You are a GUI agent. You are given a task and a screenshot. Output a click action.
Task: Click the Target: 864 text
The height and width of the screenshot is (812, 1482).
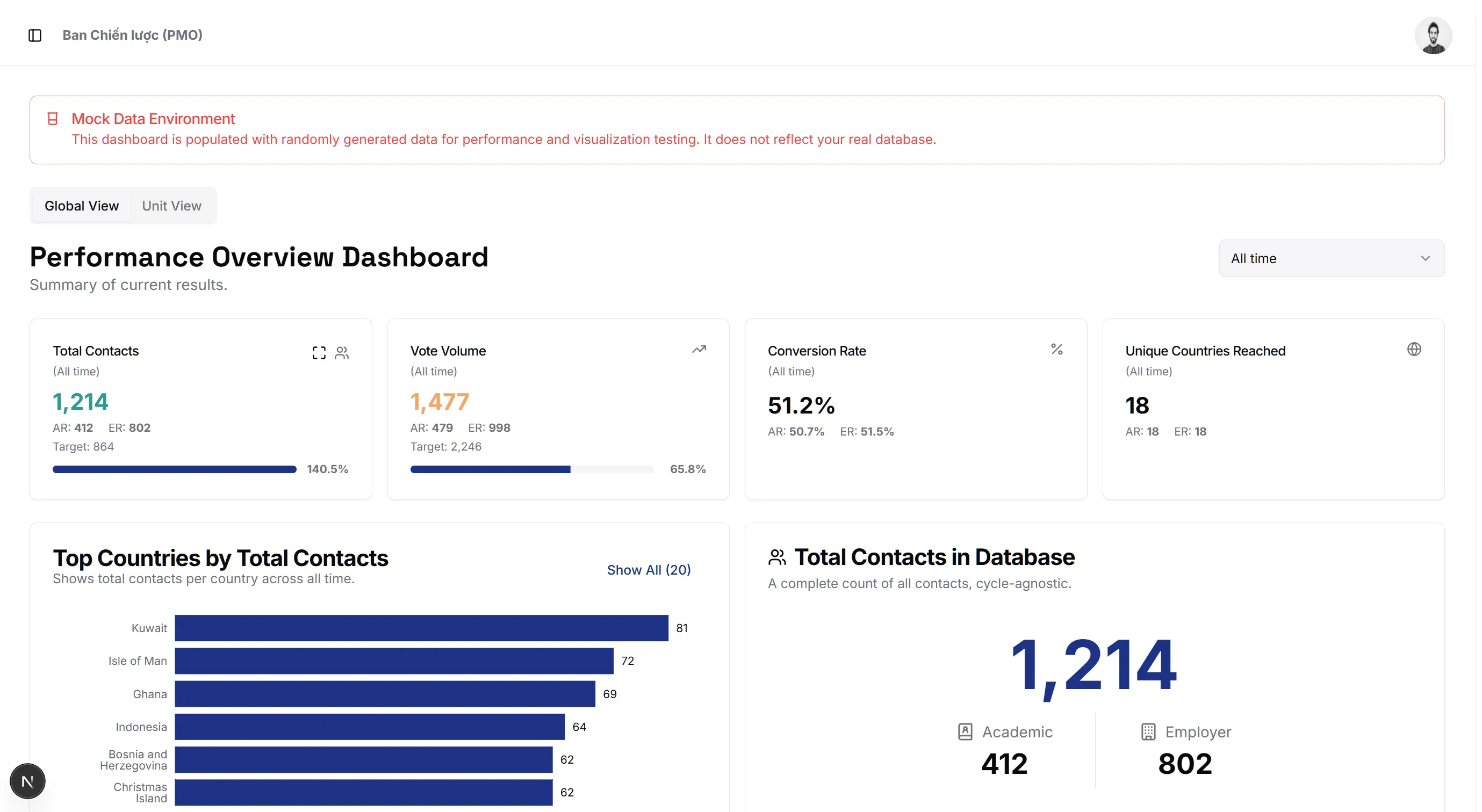[83, 447]
